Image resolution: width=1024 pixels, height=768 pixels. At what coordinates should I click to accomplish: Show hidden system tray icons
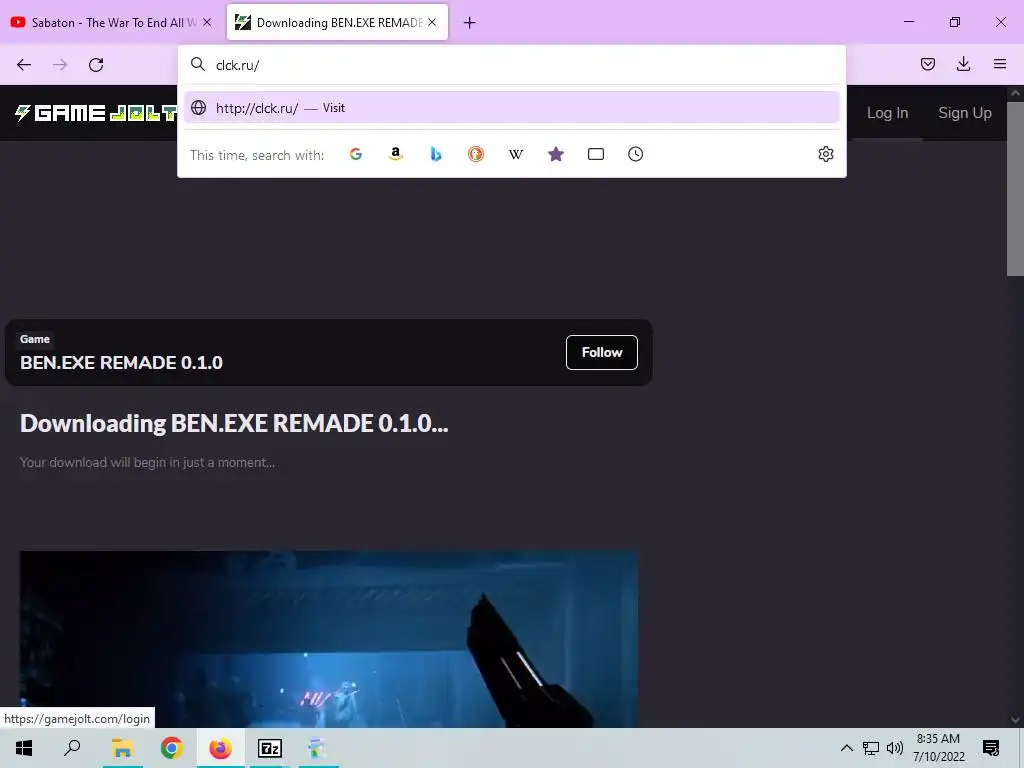coord(846,748)
